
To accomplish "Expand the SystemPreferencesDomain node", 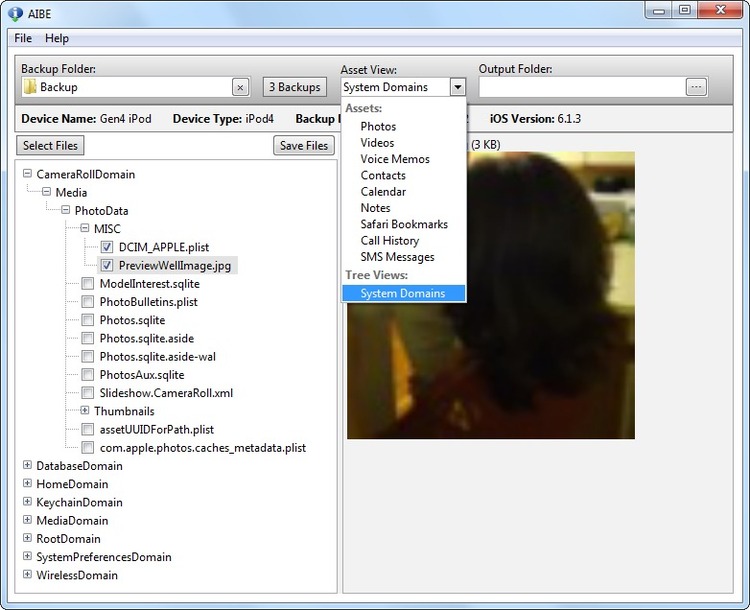I will [27, 556].
